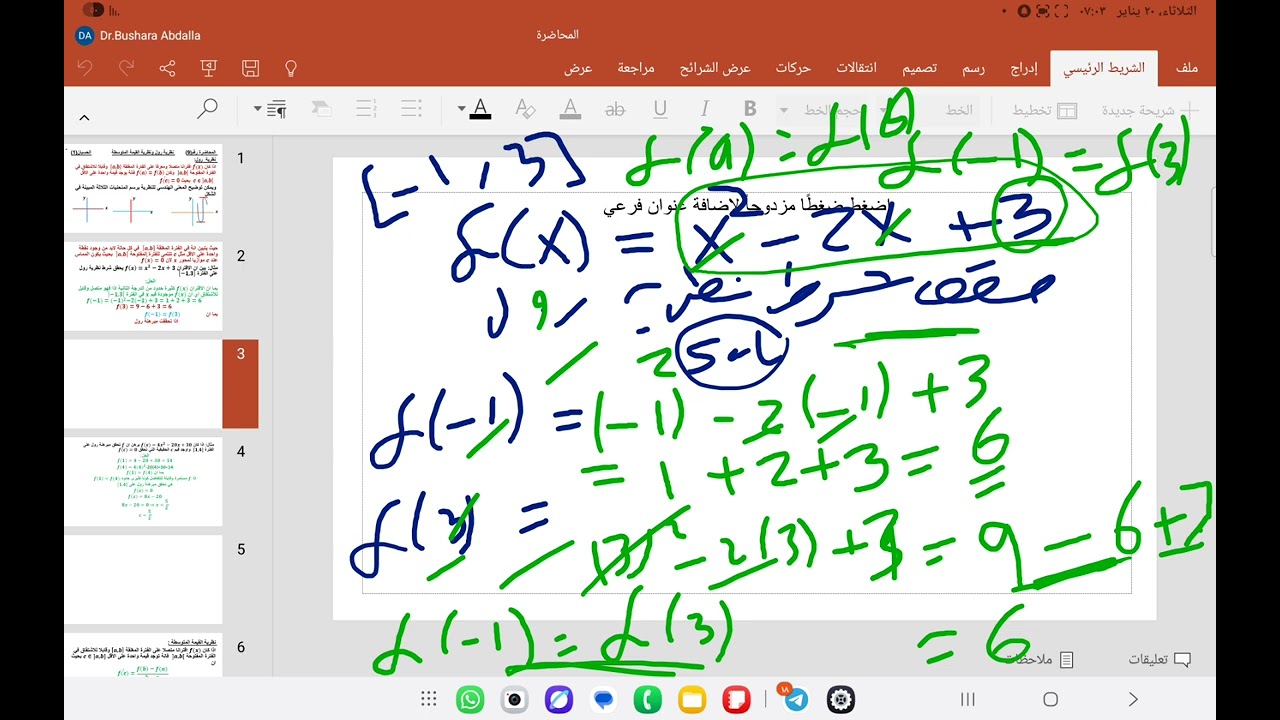This screenshot has height=720, width=1280.
Task: Toggle strikethrough formatting
Action: pyautogui.click(x=615, y=109)
